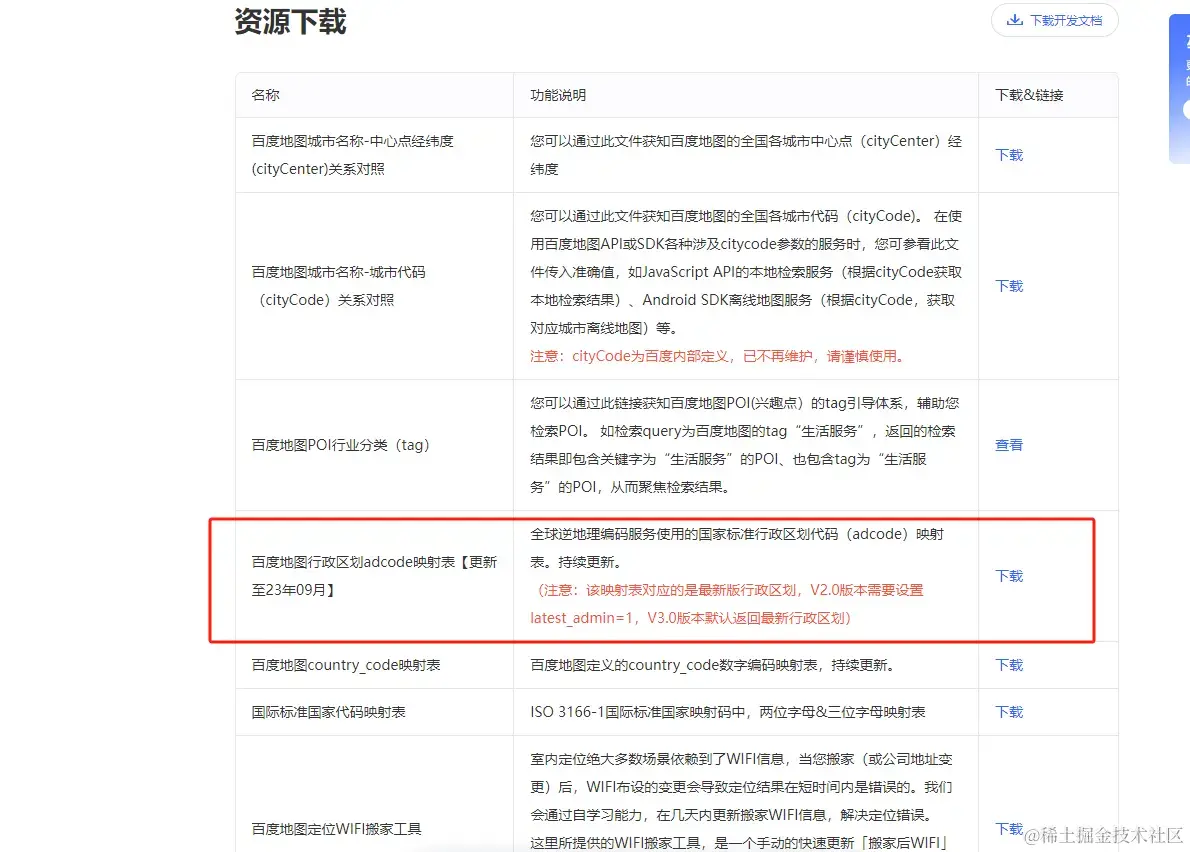The height and width of the screenshot is (852, 1190).
Task: Download the cityCode 城市代码 mapping file
Action: [x=1009, y=286]
